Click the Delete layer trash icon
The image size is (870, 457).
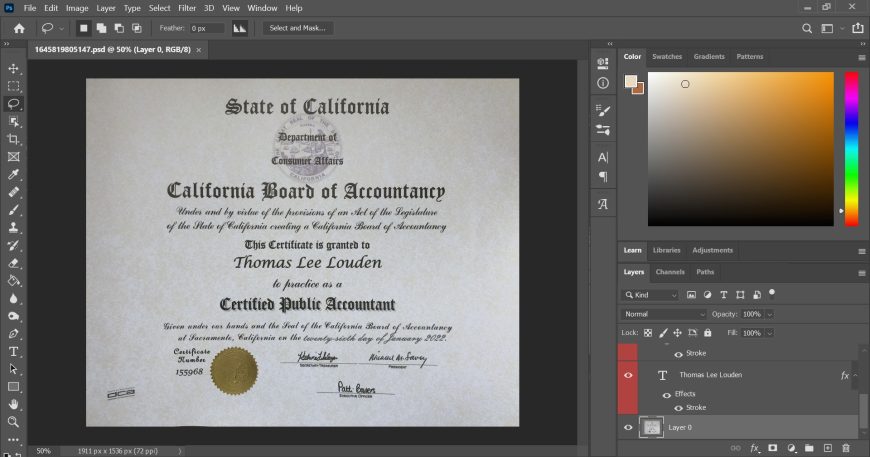click(x=846, y=448)
